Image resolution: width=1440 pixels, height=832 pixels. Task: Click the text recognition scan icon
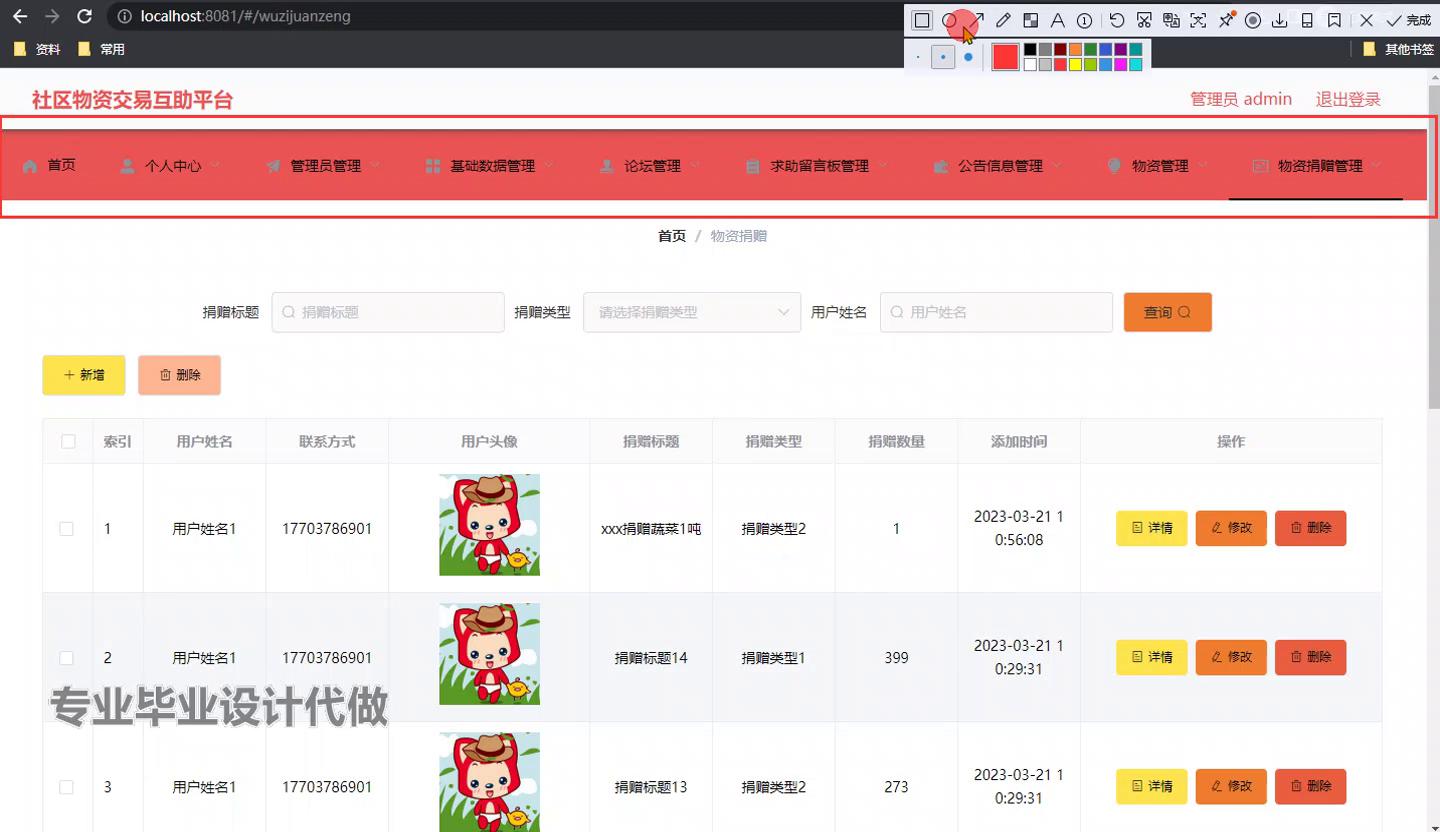pos(1198,20)
